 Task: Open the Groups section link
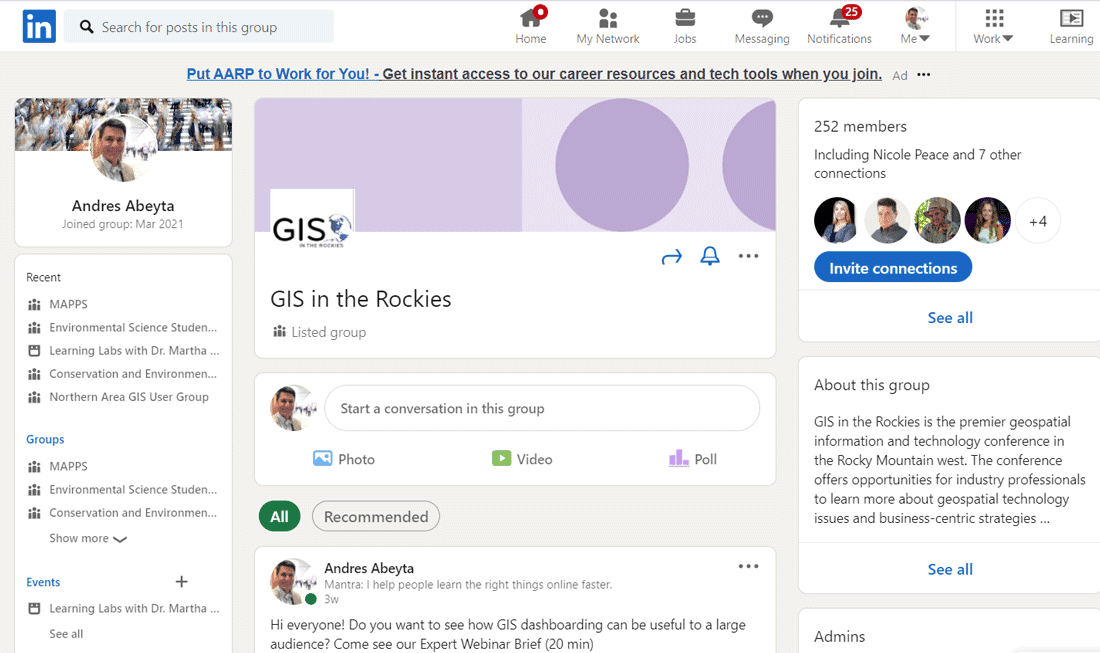[45, 439]
